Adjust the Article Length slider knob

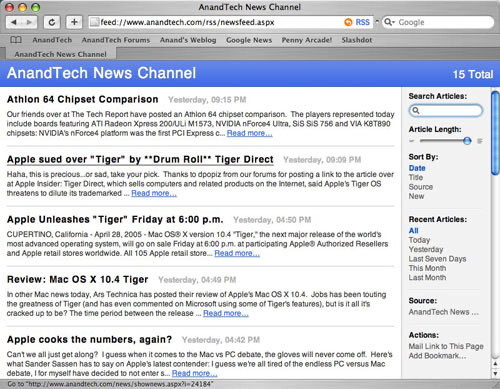point(467,141)
